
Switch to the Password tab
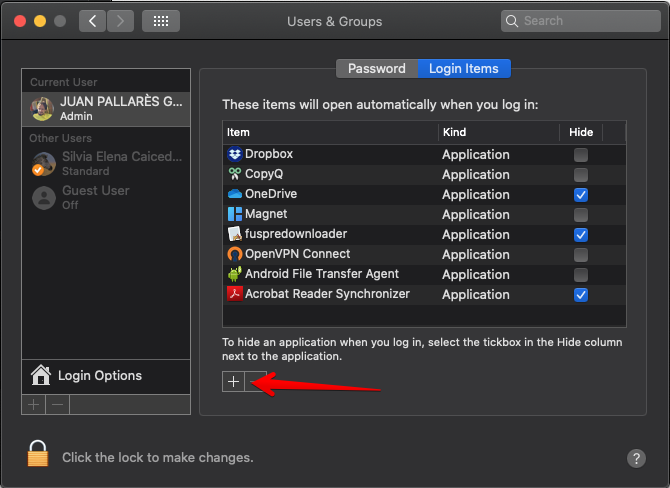(x=376, y=69)
